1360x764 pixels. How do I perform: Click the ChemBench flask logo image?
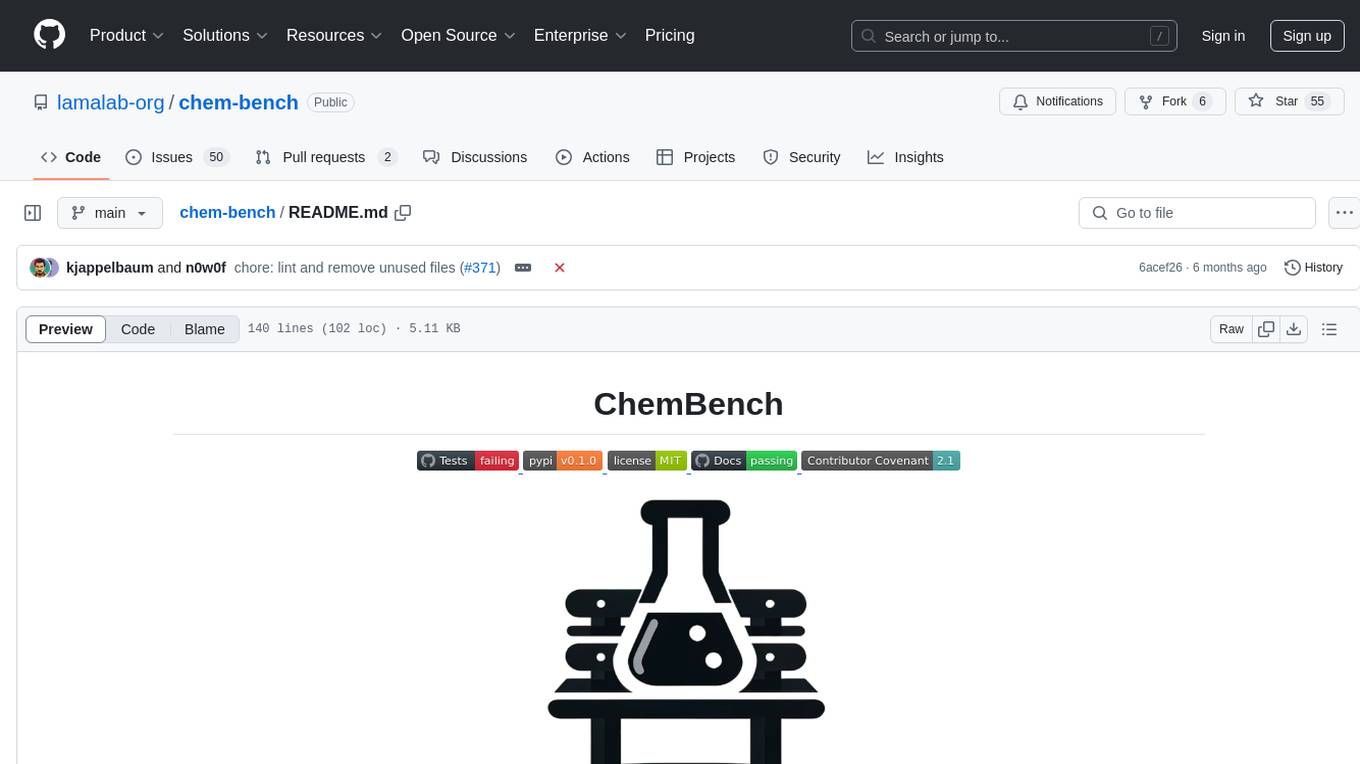coord(686,630)
